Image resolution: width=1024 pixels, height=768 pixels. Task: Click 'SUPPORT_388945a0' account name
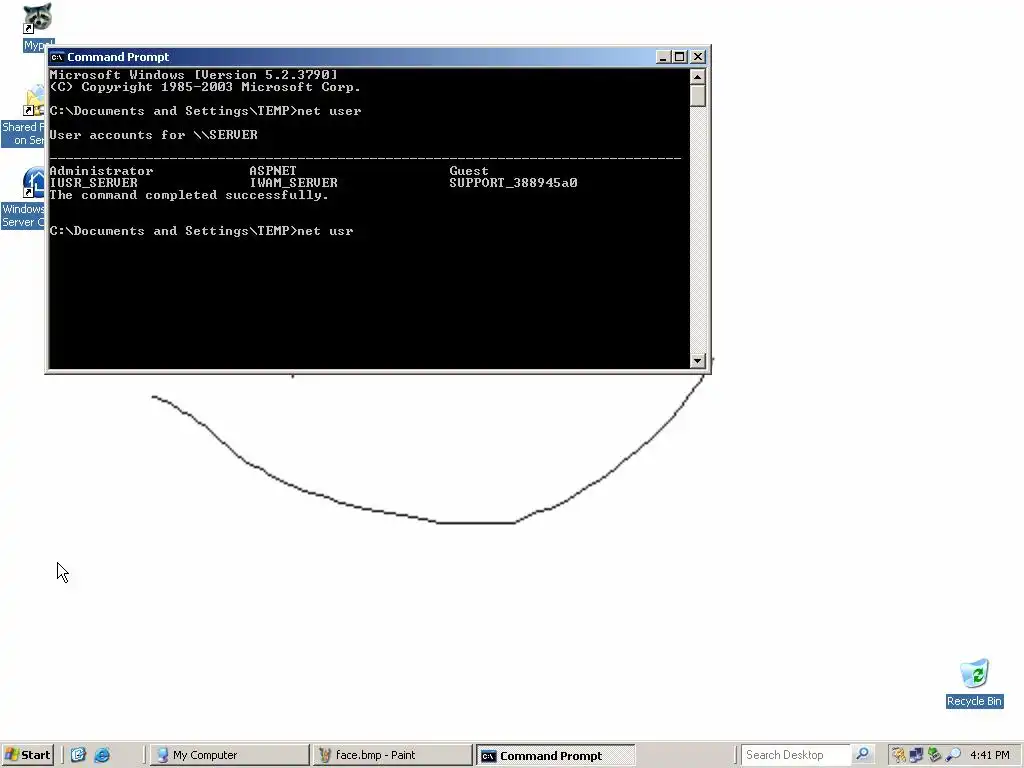point(513,183)
